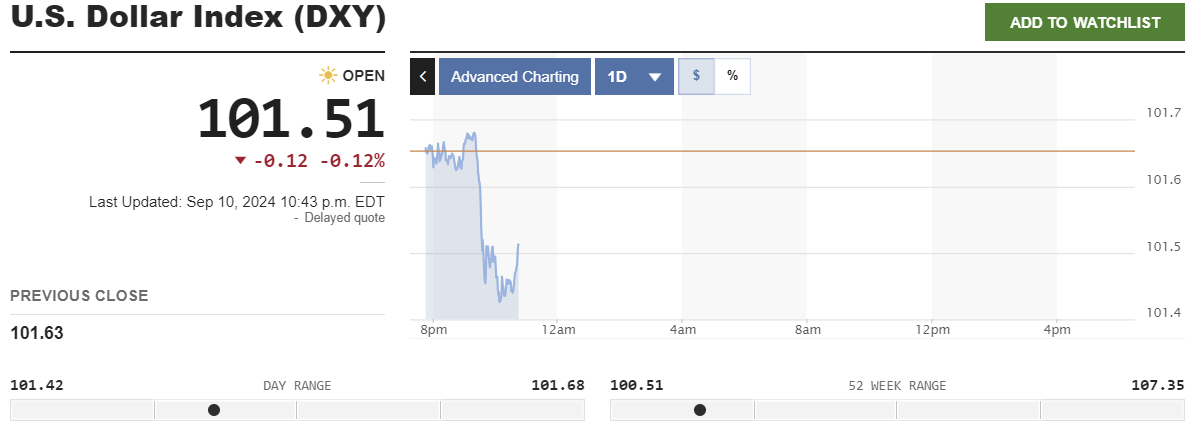Click the 4am label on time axis
This screenshot has width=1190, height=432.
click(682, 330)
